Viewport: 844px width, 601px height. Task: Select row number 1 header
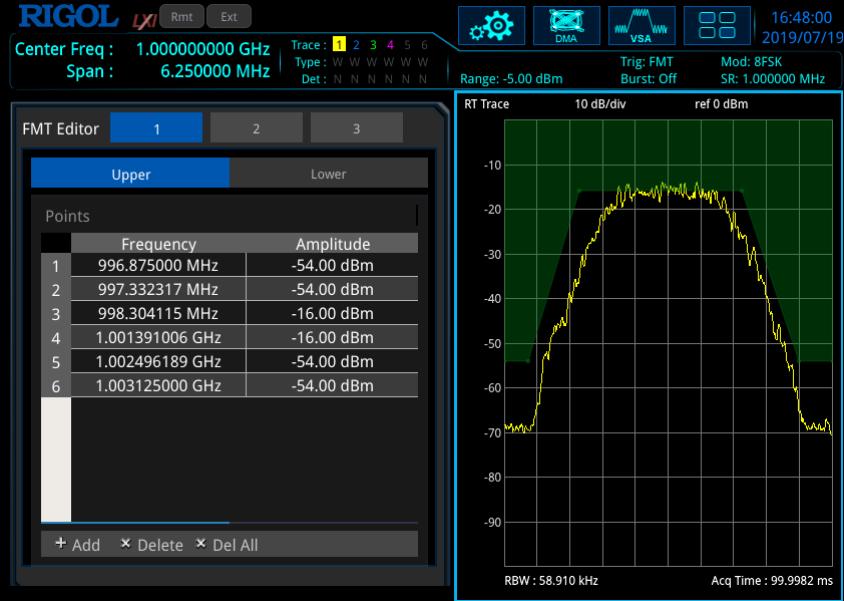[56, 266]
